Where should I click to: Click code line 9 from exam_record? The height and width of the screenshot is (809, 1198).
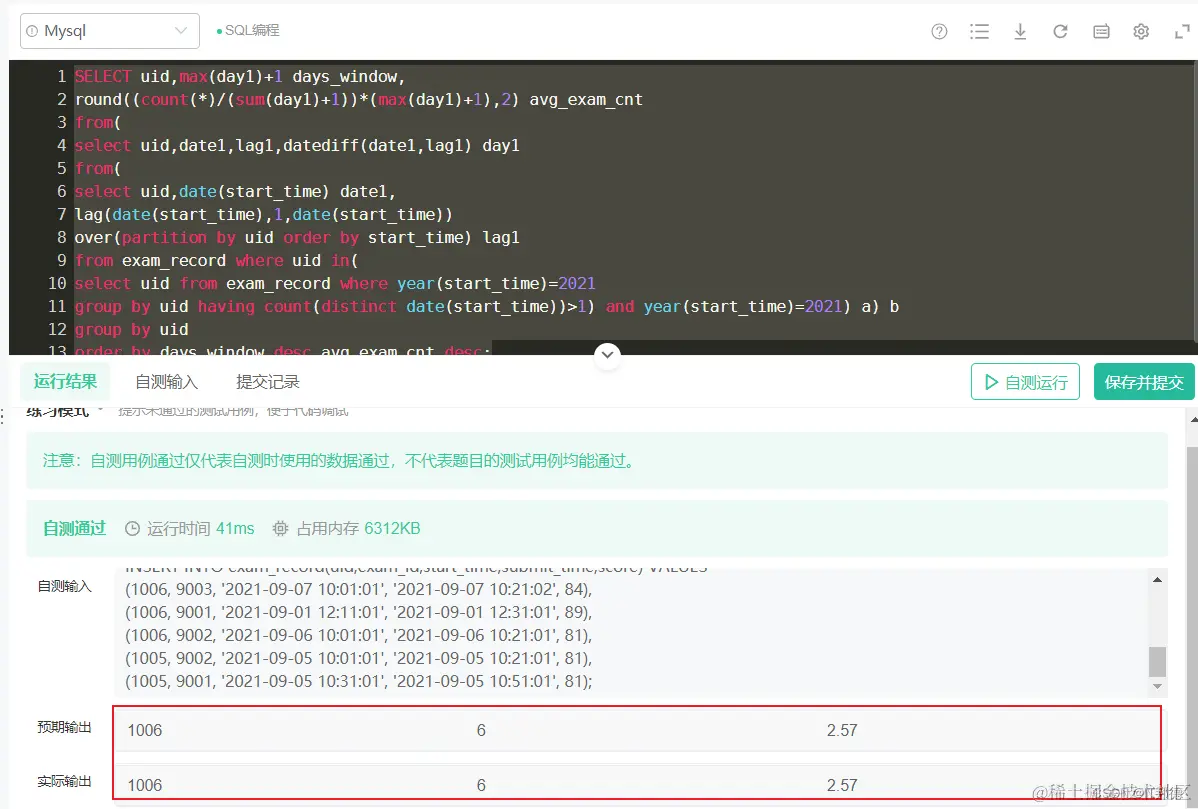215,260
